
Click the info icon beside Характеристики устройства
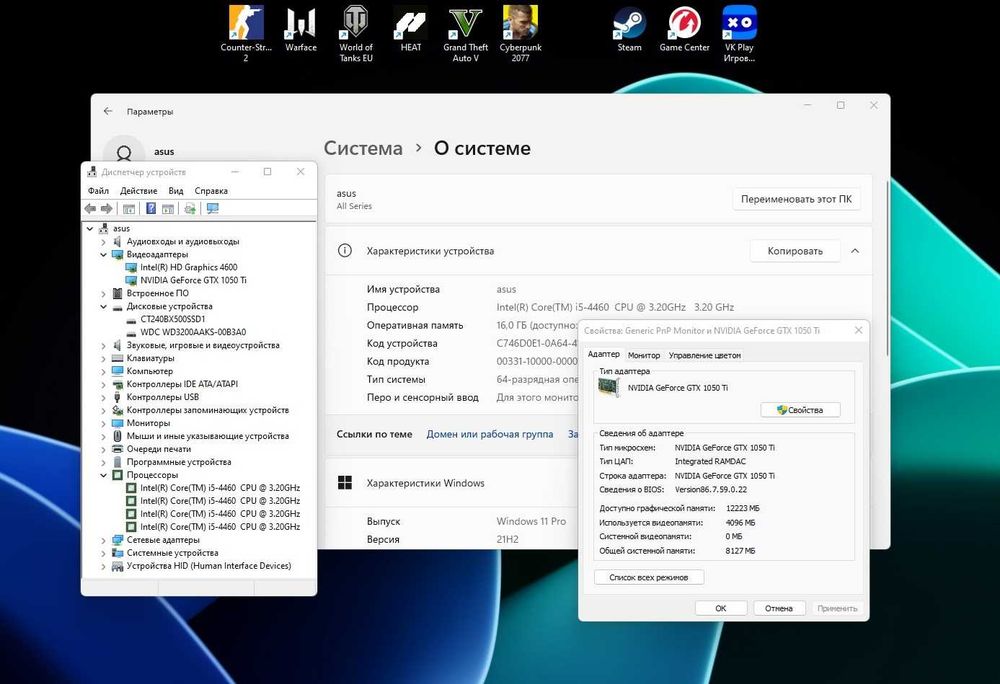[344, 251]
